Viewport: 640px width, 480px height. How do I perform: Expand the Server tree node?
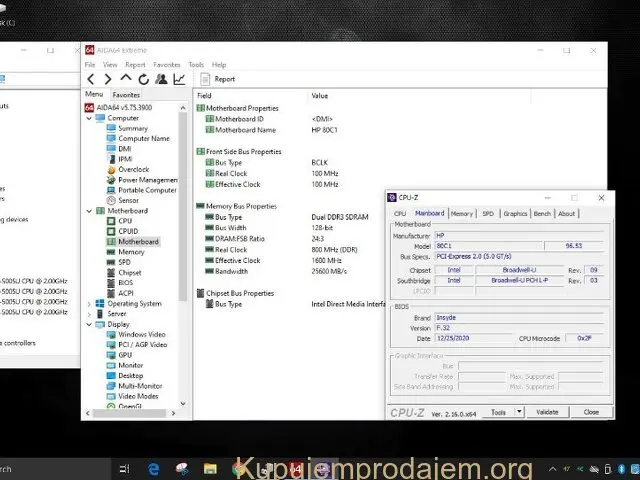89,313
